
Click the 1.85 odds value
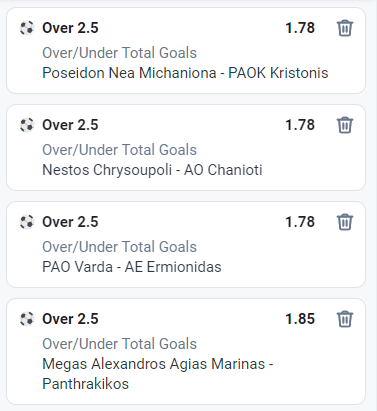[x=300, y=319]
